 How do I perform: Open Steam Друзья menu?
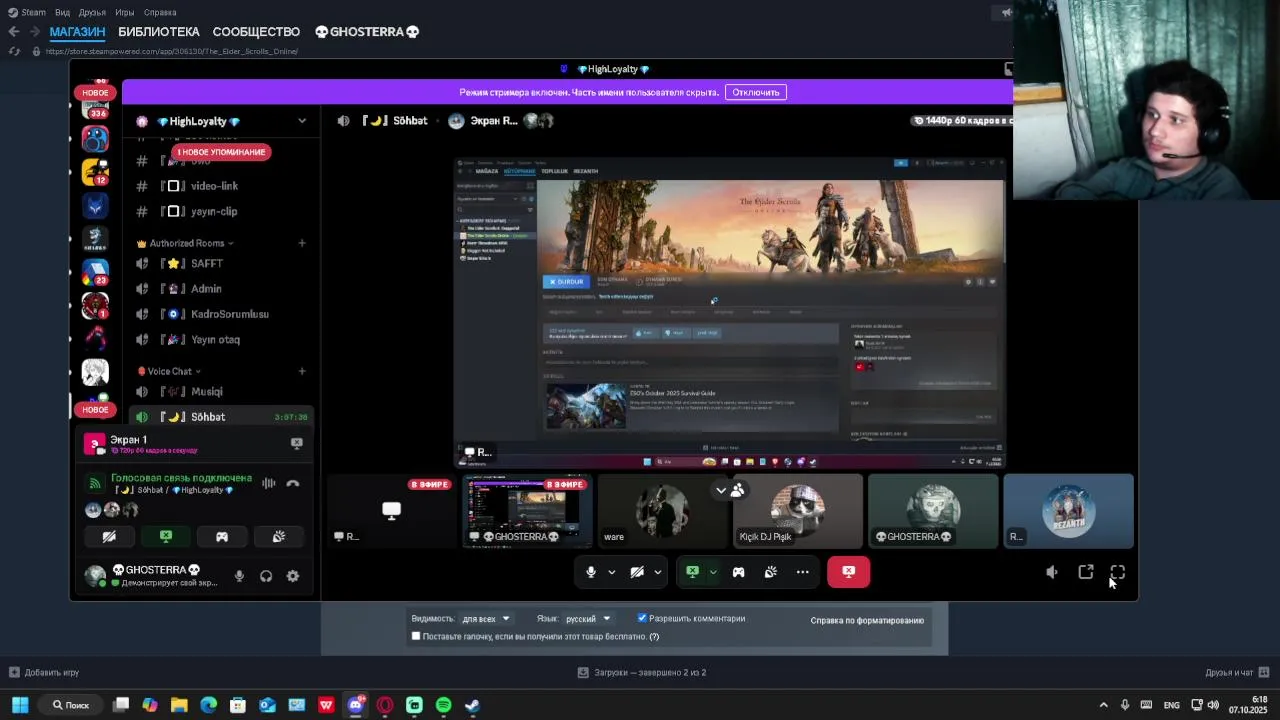pyautogui.click(x=92, y=12)
